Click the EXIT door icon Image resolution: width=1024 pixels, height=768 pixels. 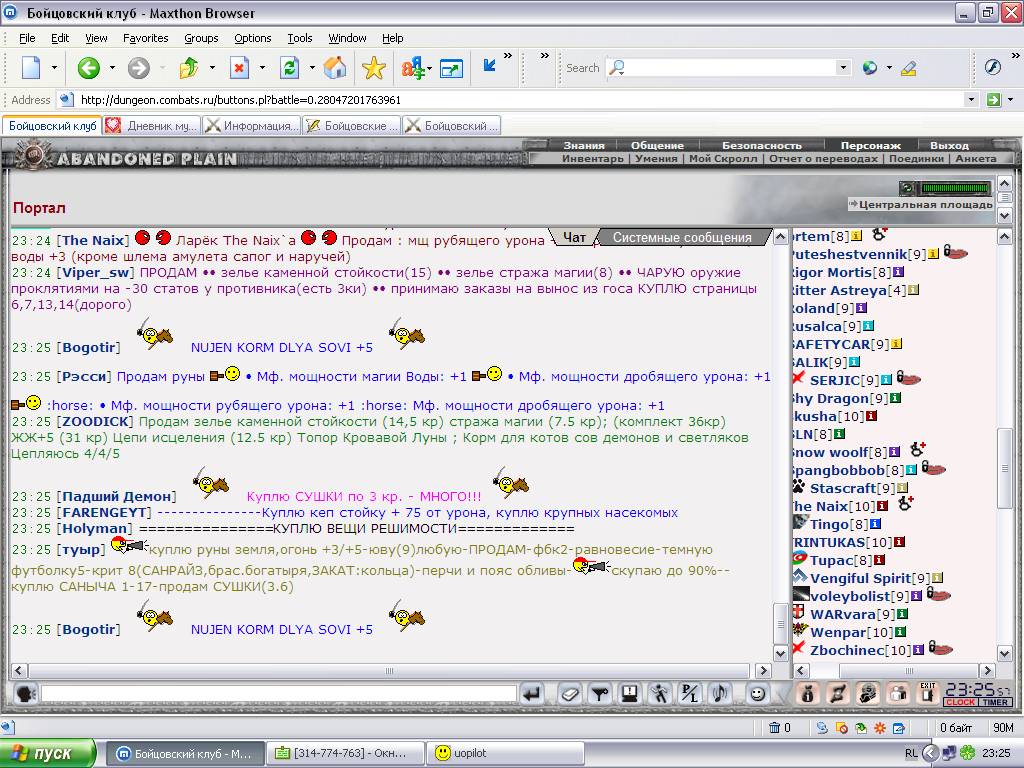(x=927, y=693)
